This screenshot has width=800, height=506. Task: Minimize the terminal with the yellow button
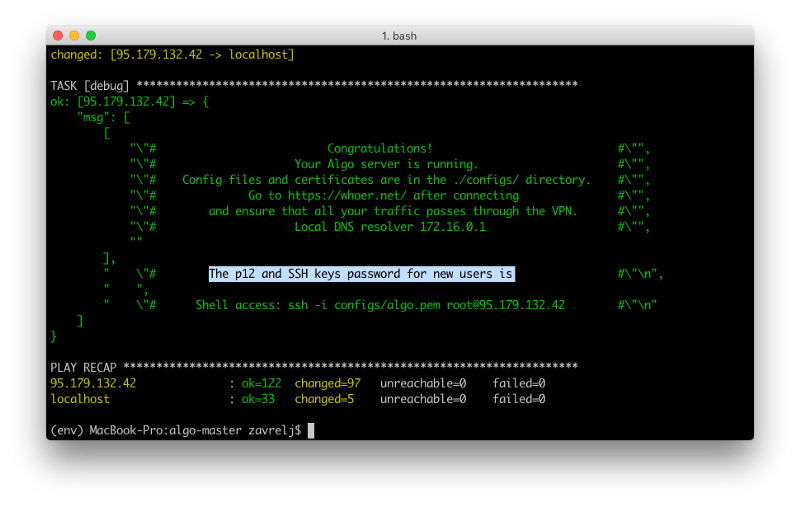pos(74,35)
